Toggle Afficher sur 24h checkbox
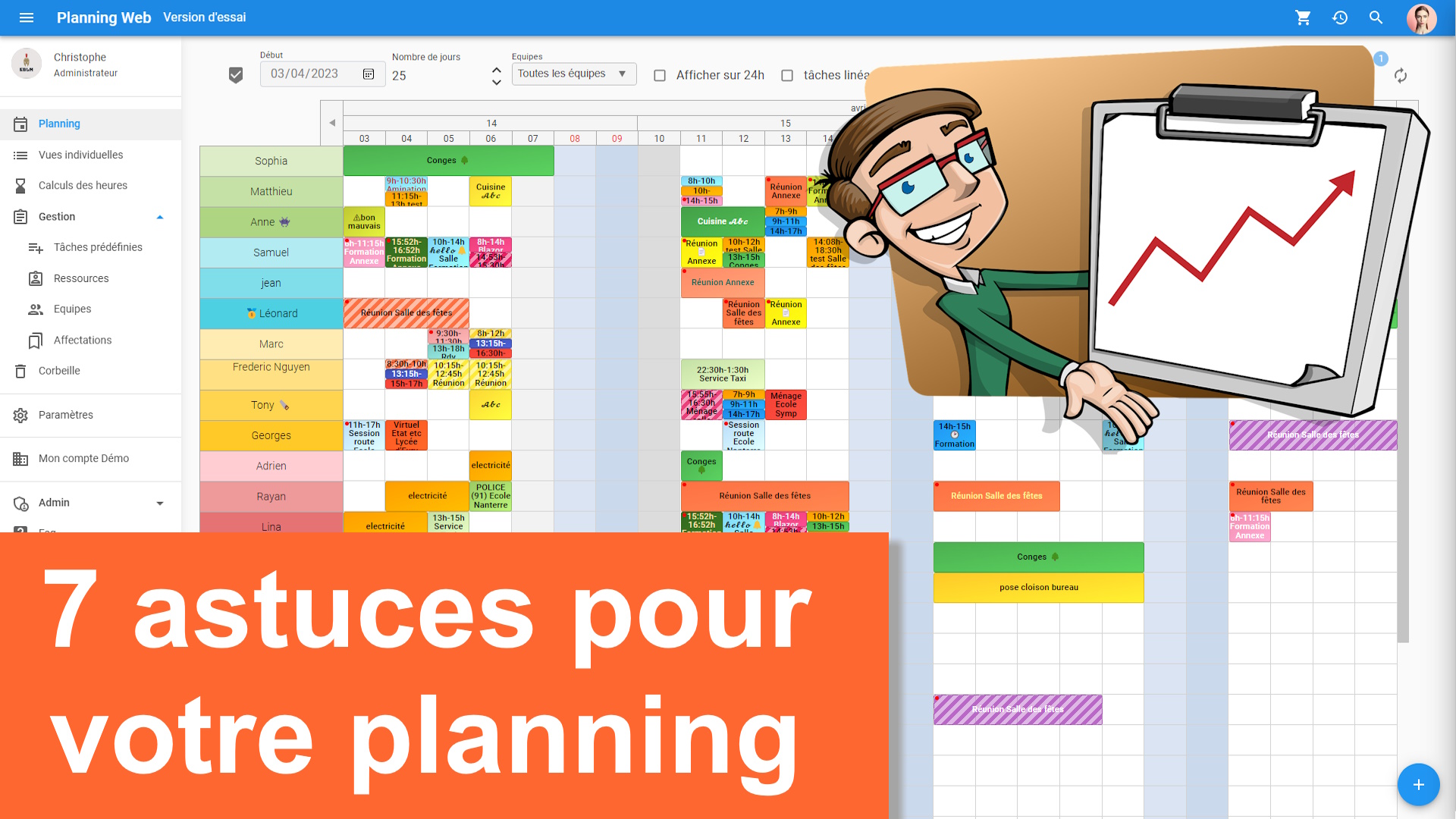Image resolution: width=1456 pixels, height=819 pixels. 658,74
